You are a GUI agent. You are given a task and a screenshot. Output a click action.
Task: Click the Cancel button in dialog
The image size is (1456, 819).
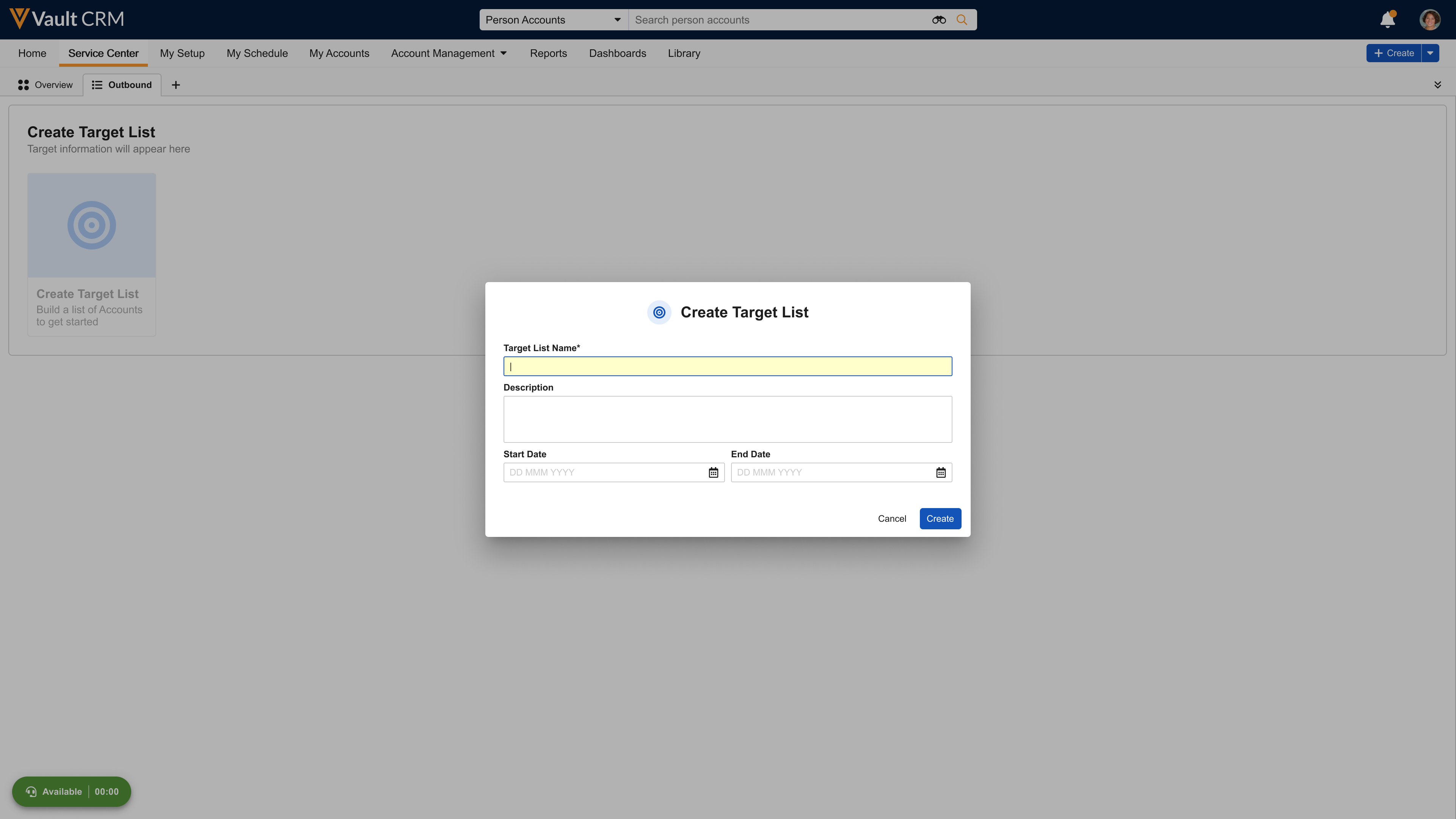[x=891, y=518]
